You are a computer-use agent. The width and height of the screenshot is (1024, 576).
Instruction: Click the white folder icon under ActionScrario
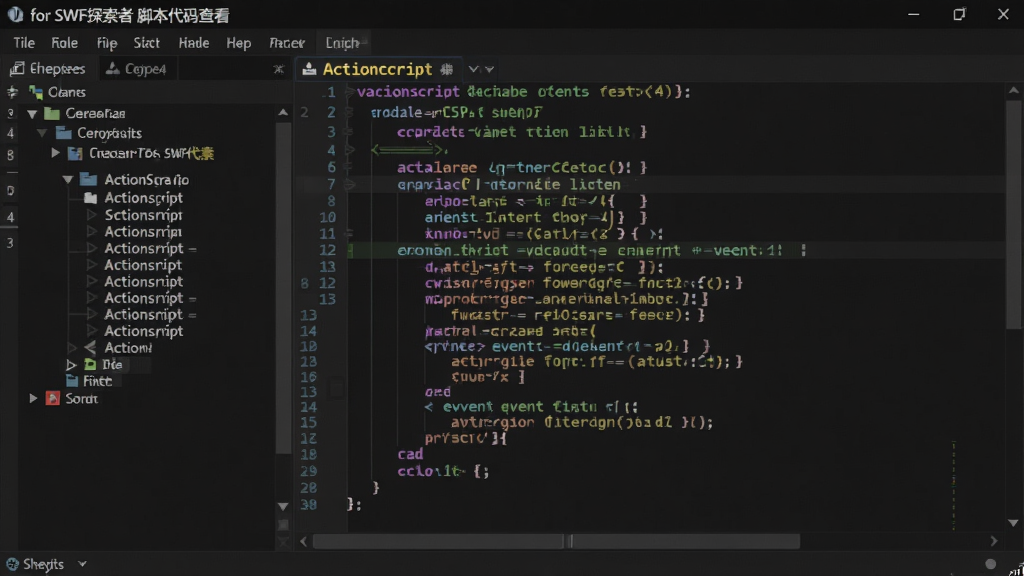(91, 198)
